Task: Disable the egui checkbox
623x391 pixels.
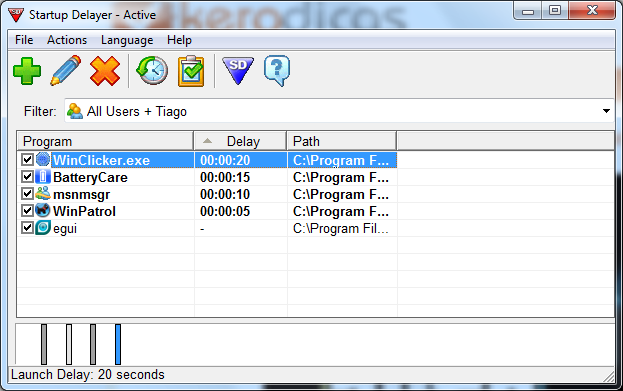Action: pos(27,228)
